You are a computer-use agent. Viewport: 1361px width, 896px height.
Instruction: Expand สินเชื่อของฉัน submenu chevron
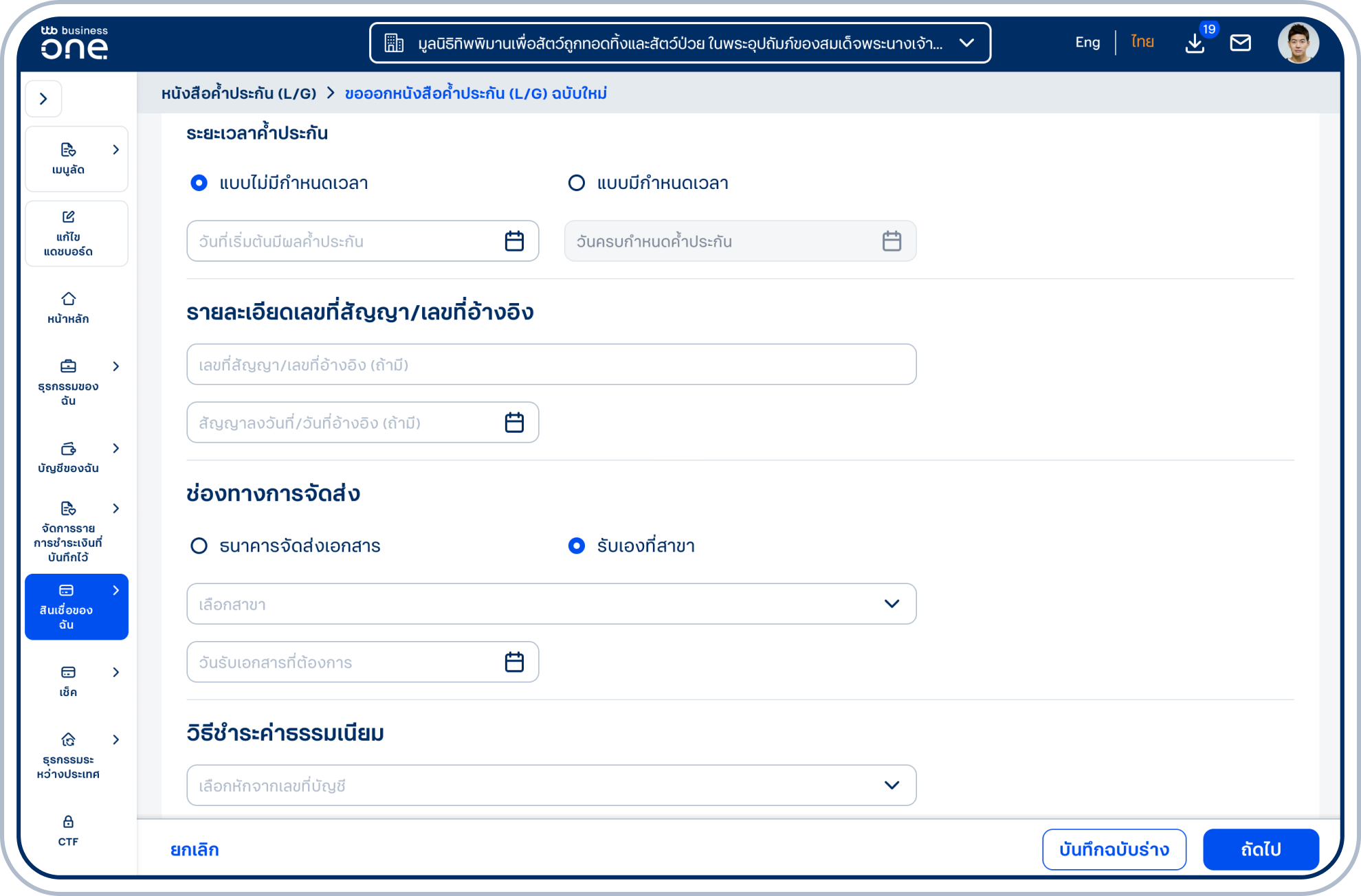(116, 590)
